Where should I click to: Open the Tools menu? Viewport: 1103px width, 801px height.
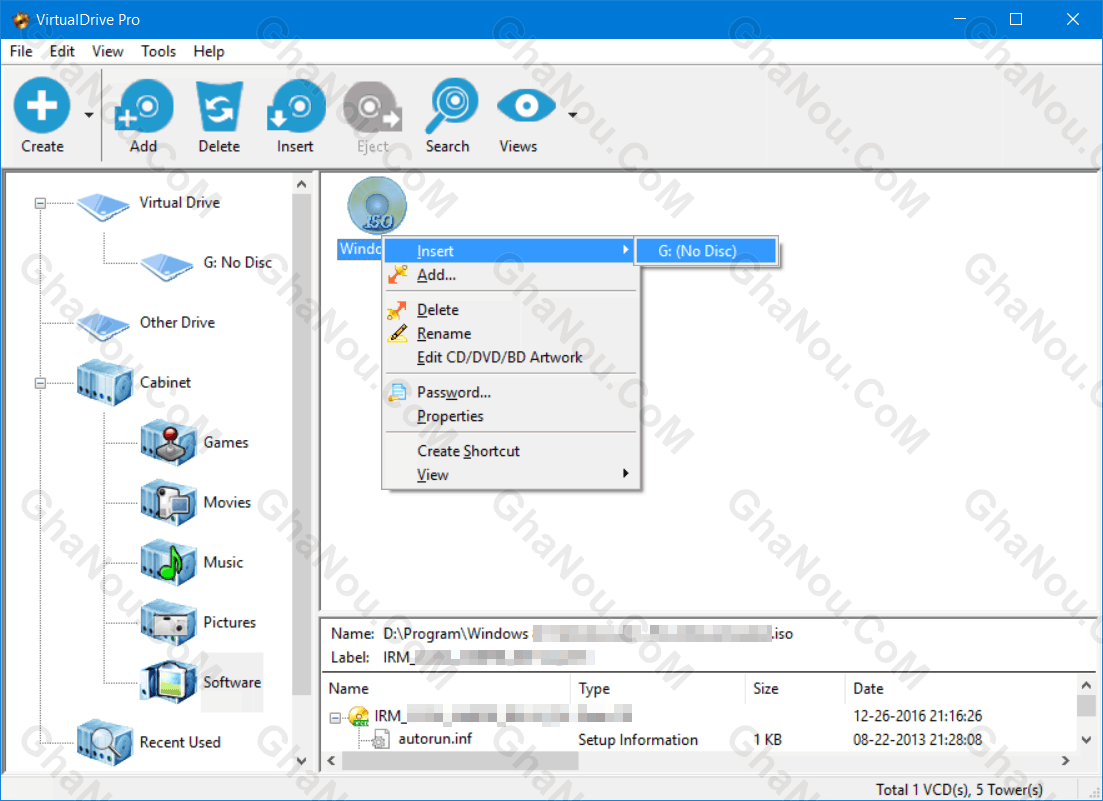(x=158, y=51)
